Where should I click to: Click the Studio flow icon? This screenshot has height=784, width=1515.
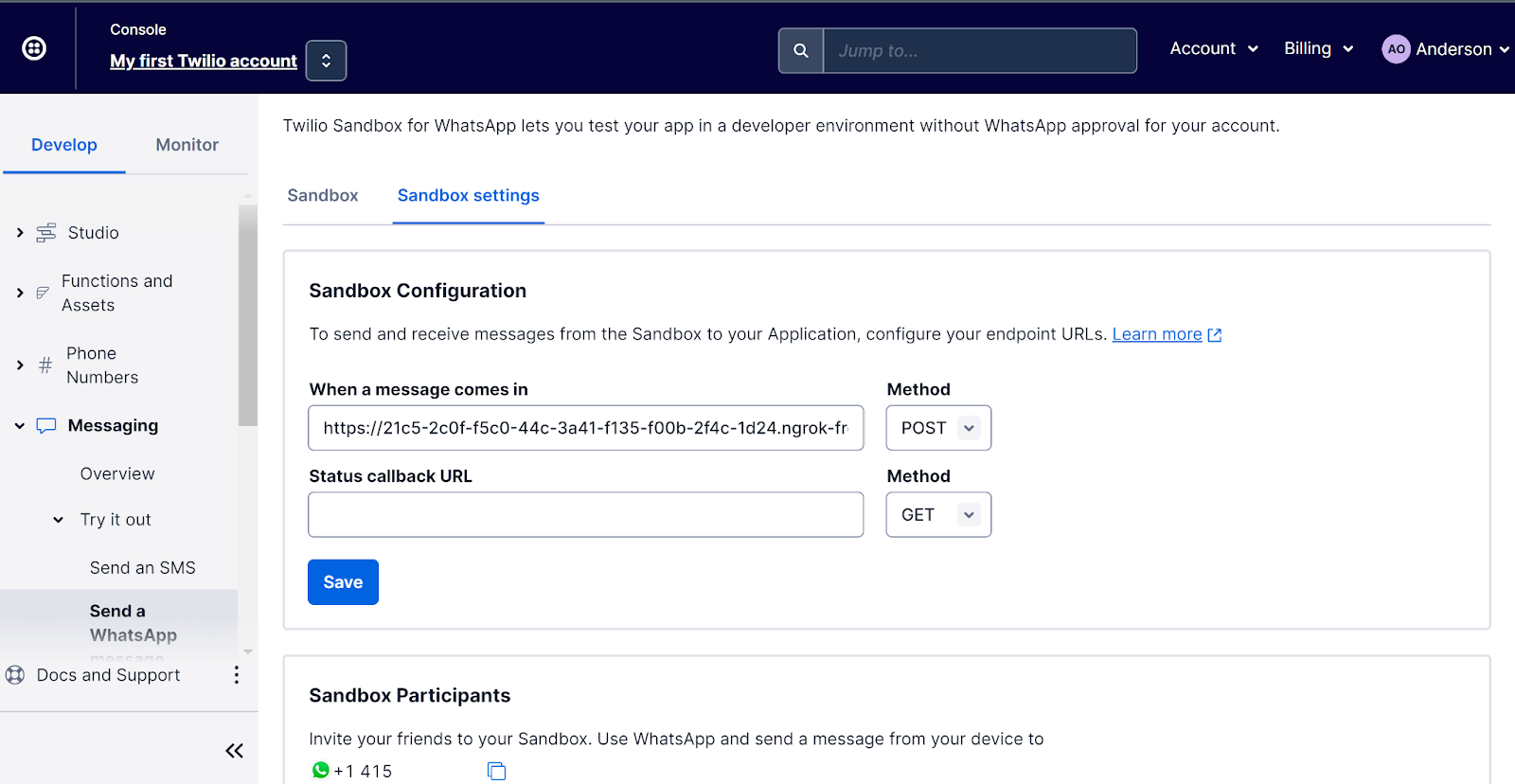coord(46,233)
